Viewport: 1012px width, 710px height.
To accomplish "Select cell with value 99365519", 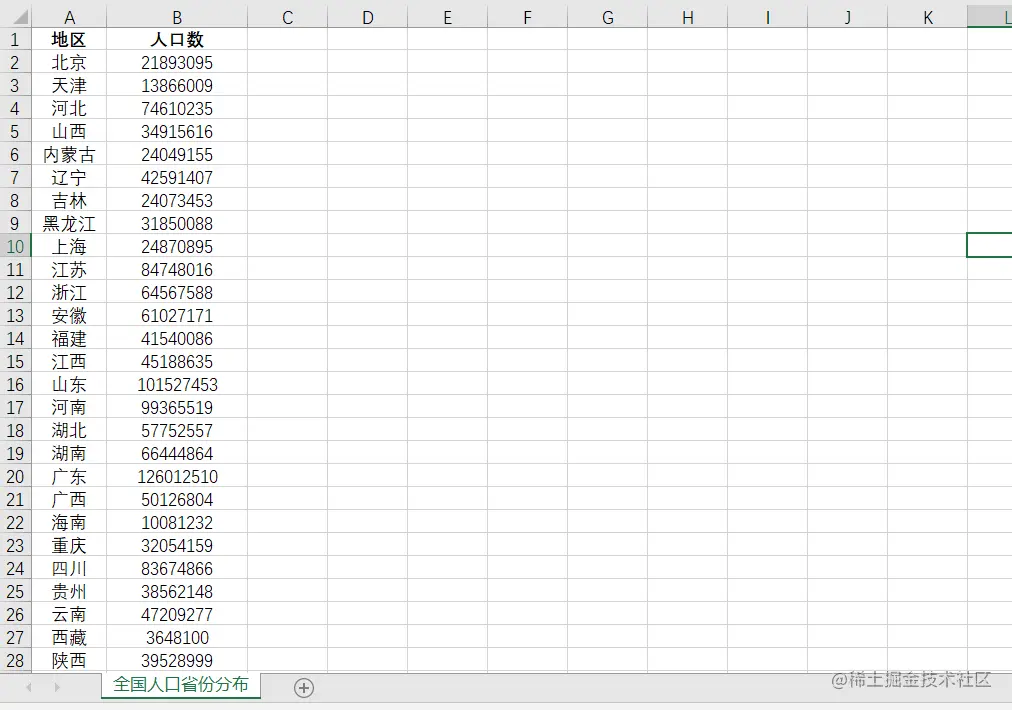I will (177, 408).
